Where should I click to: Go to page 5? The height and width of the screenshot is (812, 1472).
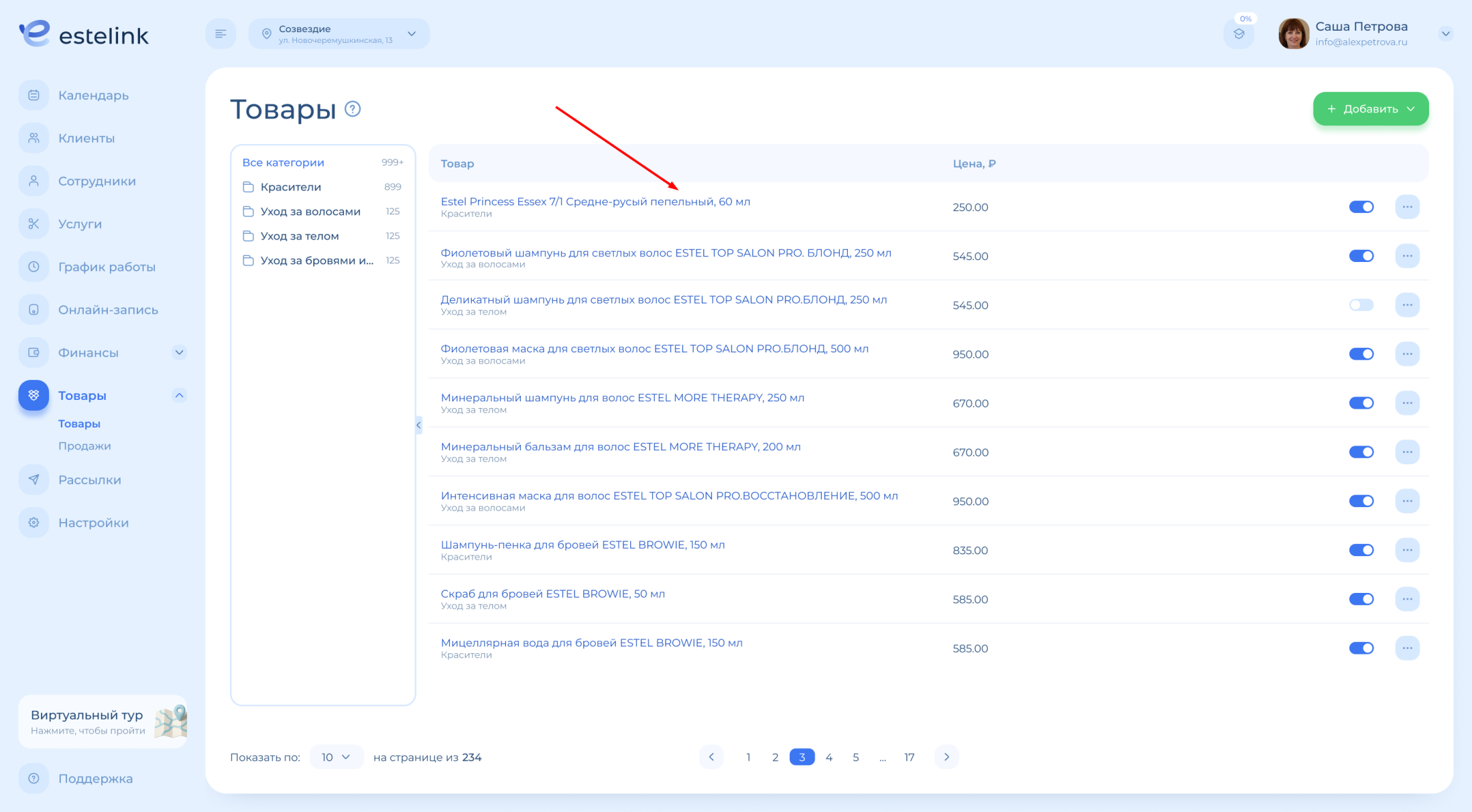(855, 757)
